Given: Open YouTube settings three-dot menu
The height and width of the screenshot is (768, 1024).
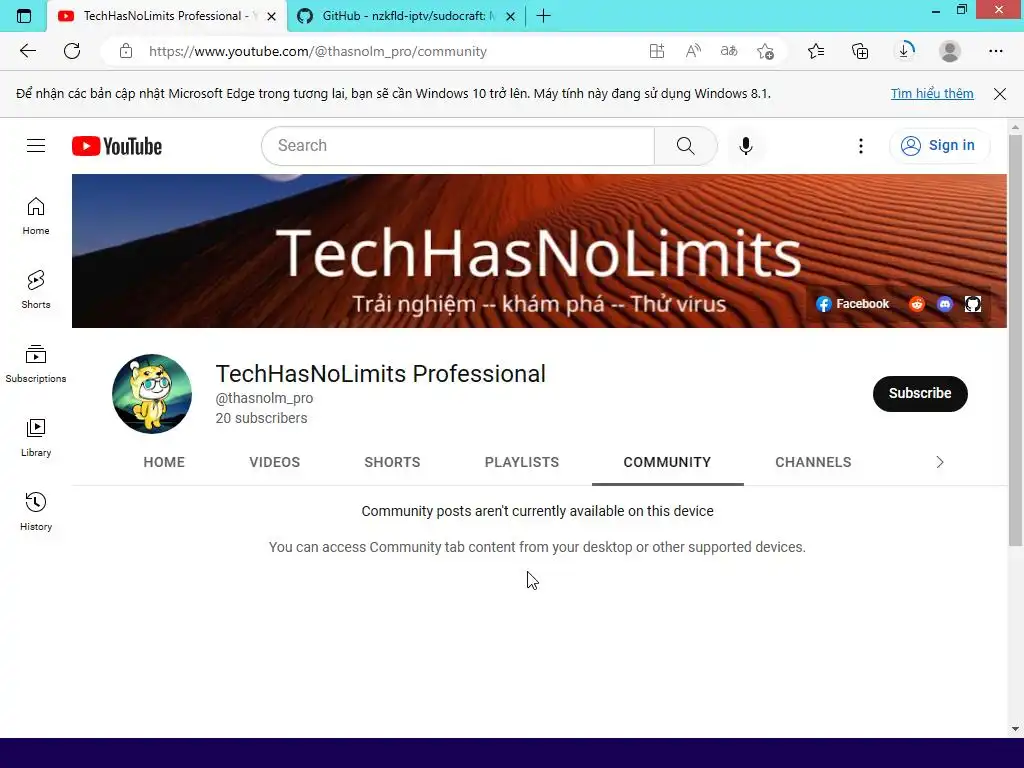Looking at the screenshot, I should click(861, 146).
